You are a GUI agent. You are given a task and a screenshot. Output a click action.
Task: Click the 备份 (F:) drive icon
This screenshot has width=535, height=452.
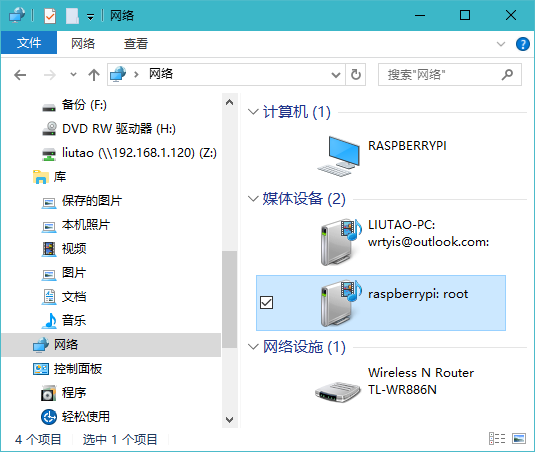coord(49,108)
